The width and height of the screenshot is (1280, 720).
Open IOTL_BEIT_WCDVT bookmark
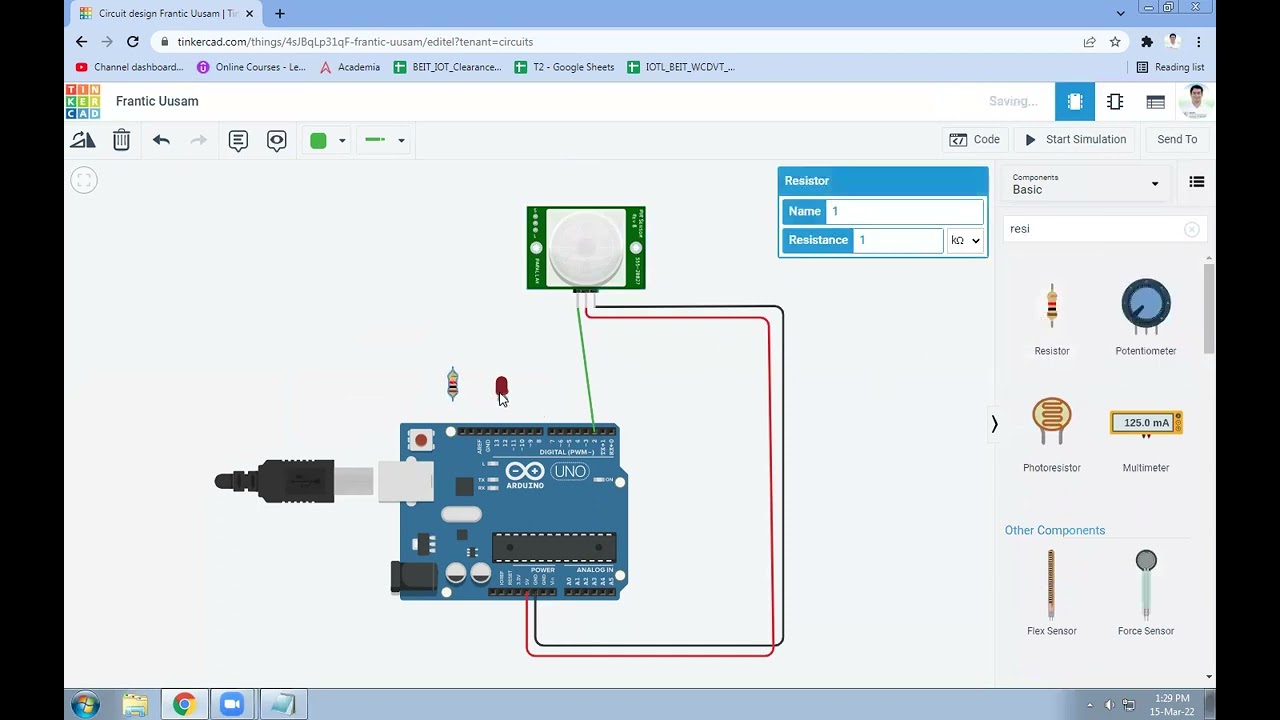coord(680,67)
